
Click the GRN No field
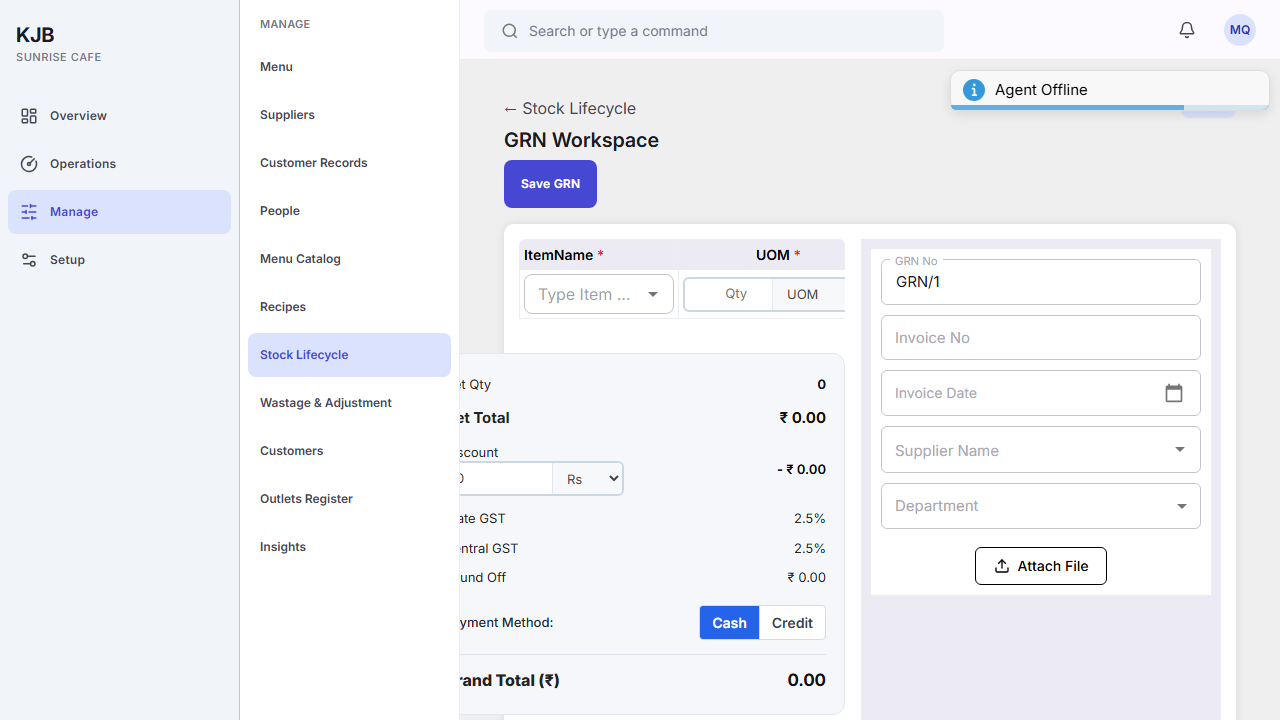pos(1040,282)
